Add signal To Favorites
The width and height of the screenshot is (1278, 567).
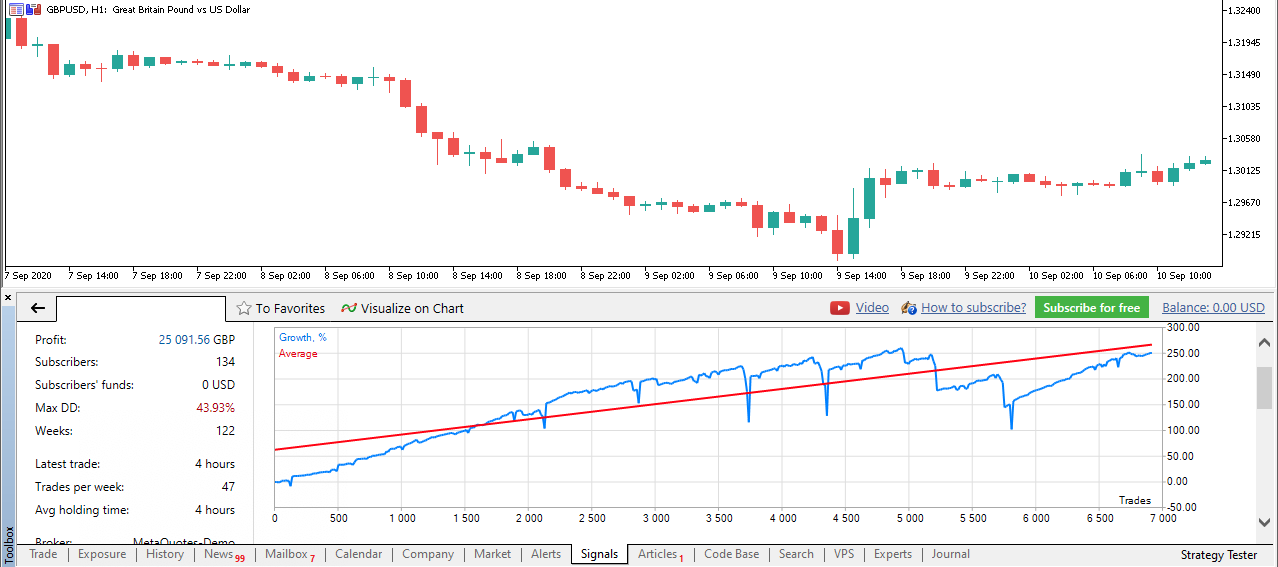click(290, 308)
